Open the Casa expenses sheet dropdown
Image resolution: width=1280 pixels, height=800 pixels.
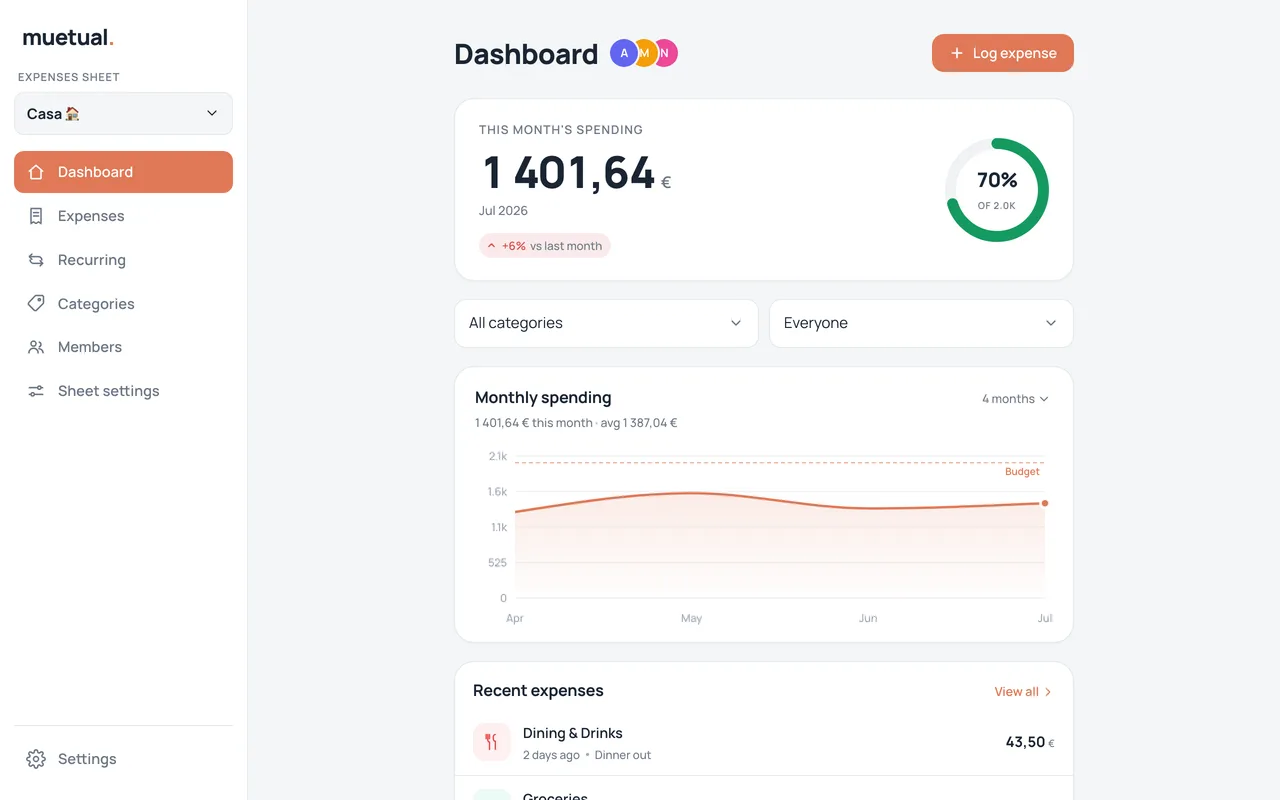(123, 114)
